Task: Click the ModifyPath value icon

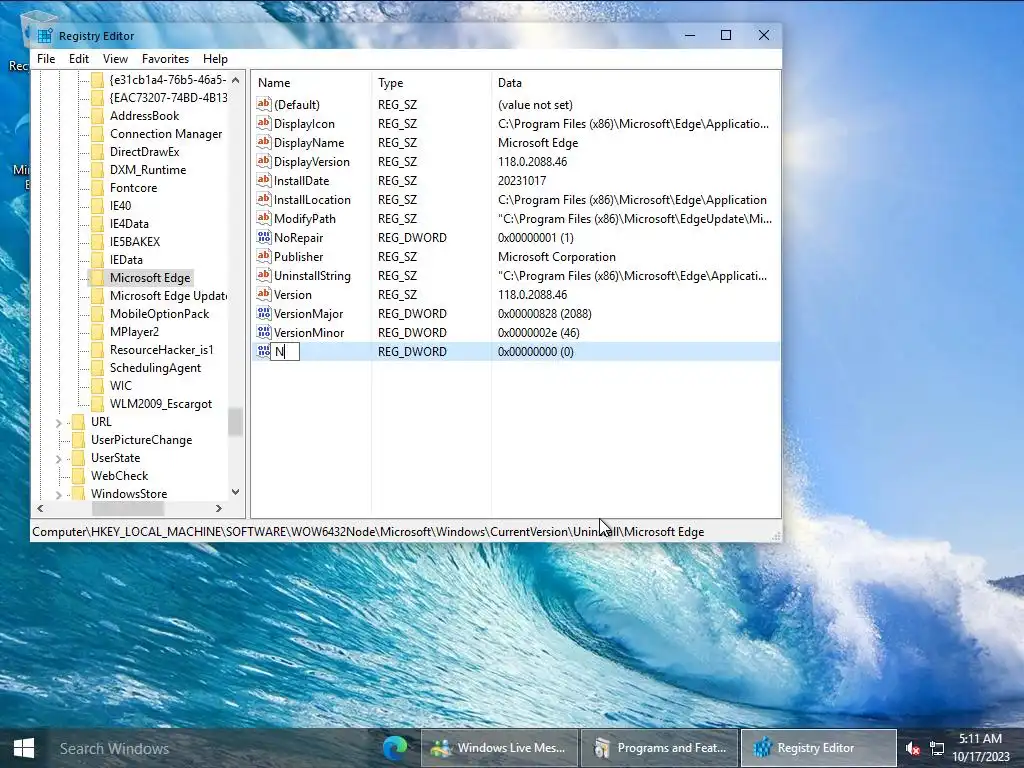Action: 263,219
